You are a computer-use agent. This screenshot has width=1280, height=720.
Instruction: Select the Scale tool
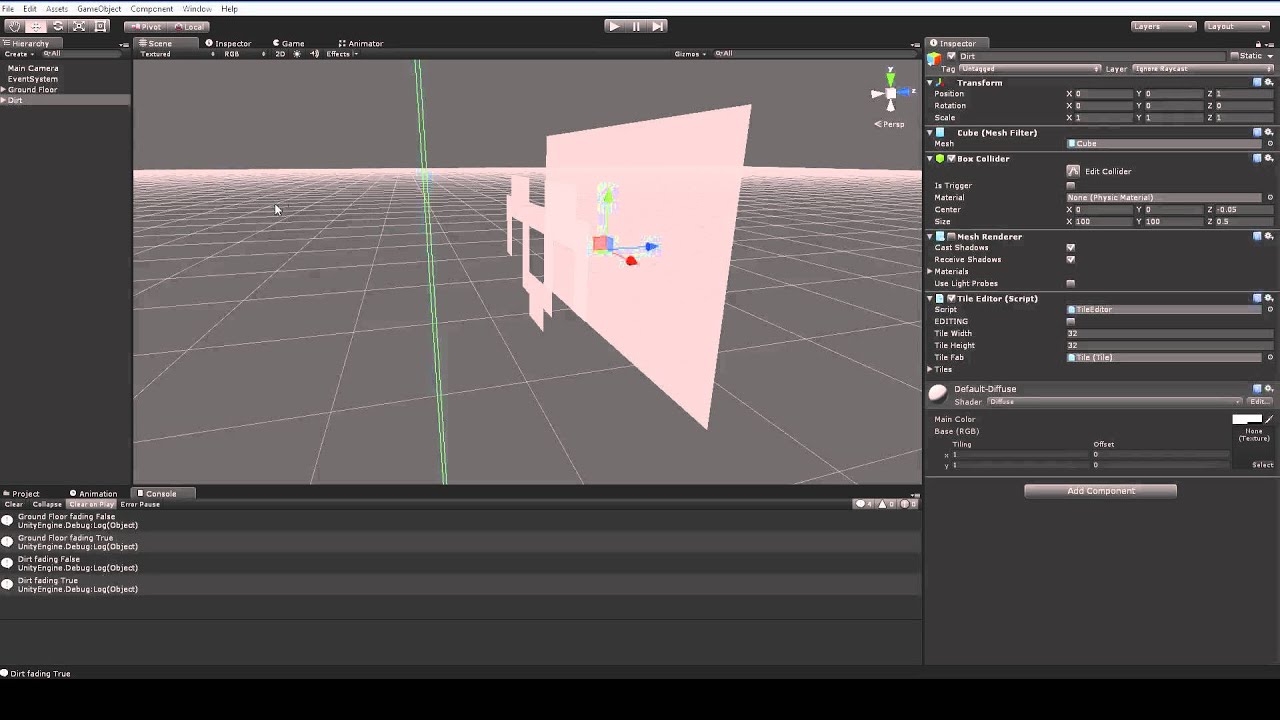click(79, 26)
